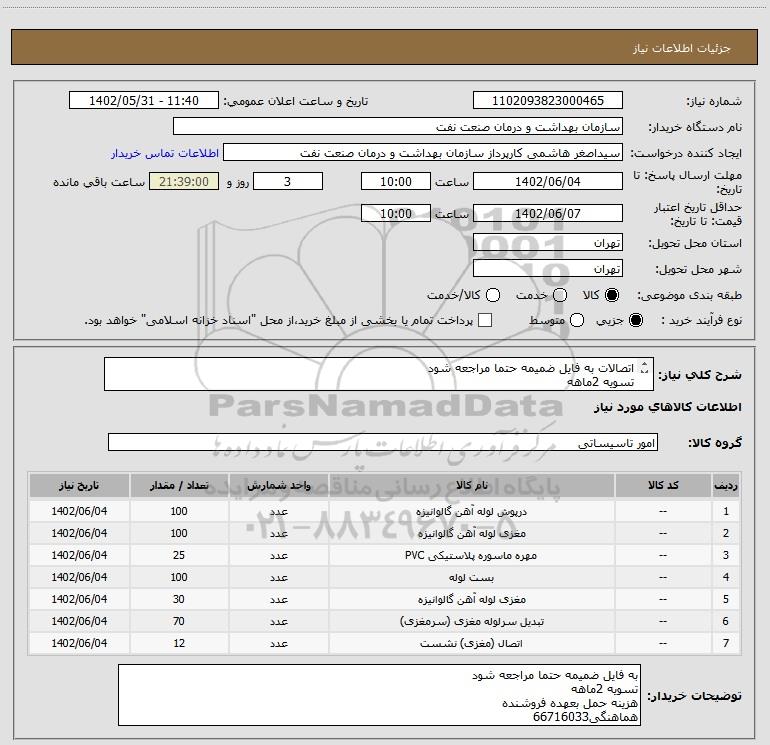Click the واحد شمارش column header
Image resolution: width=770 pixels, height=745 pixels.
tap(278, 485)
